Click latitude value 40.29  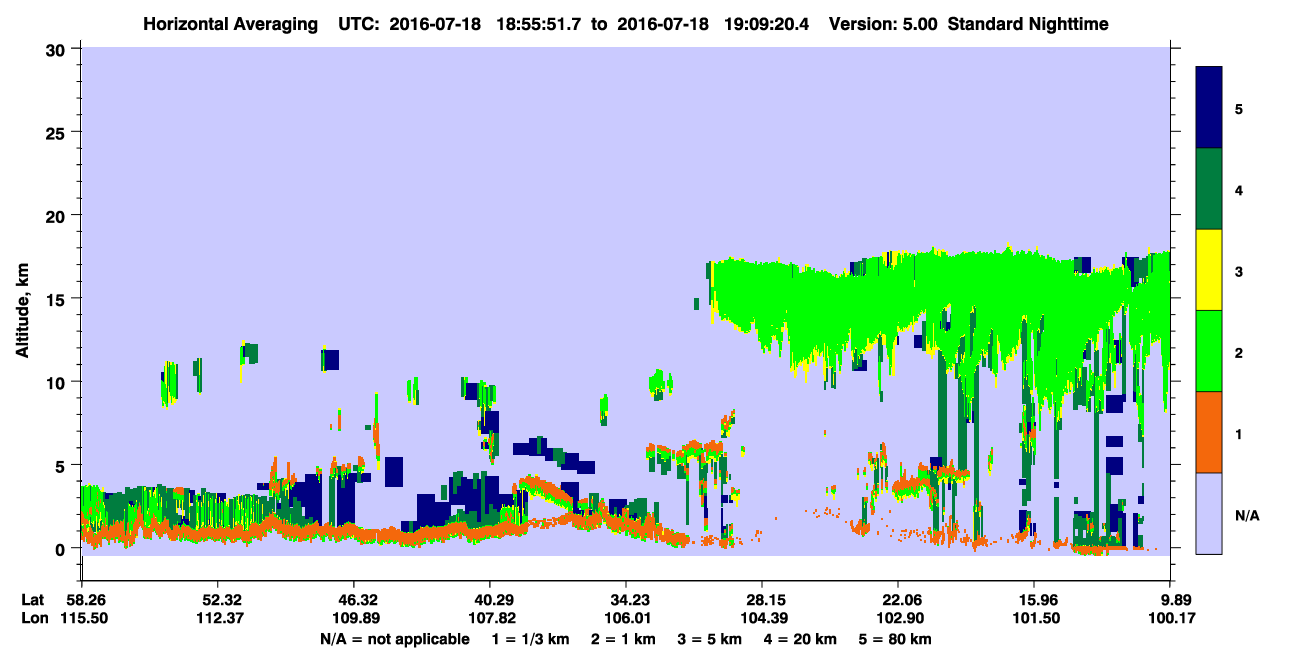click(490, 600)
